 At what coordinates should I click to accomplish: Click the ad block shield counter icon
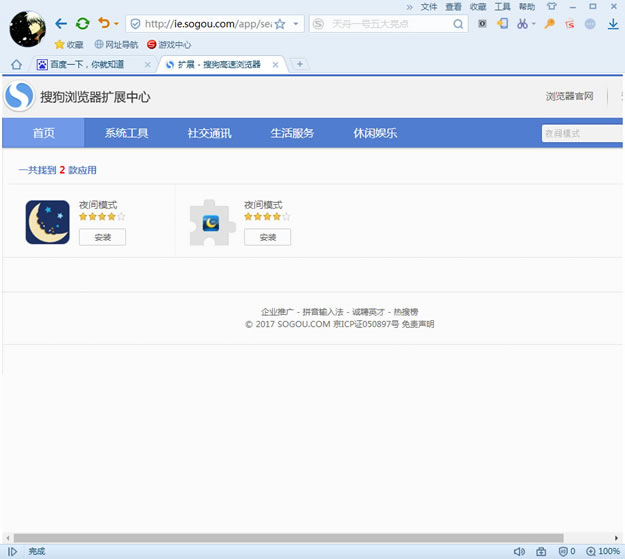567,551
